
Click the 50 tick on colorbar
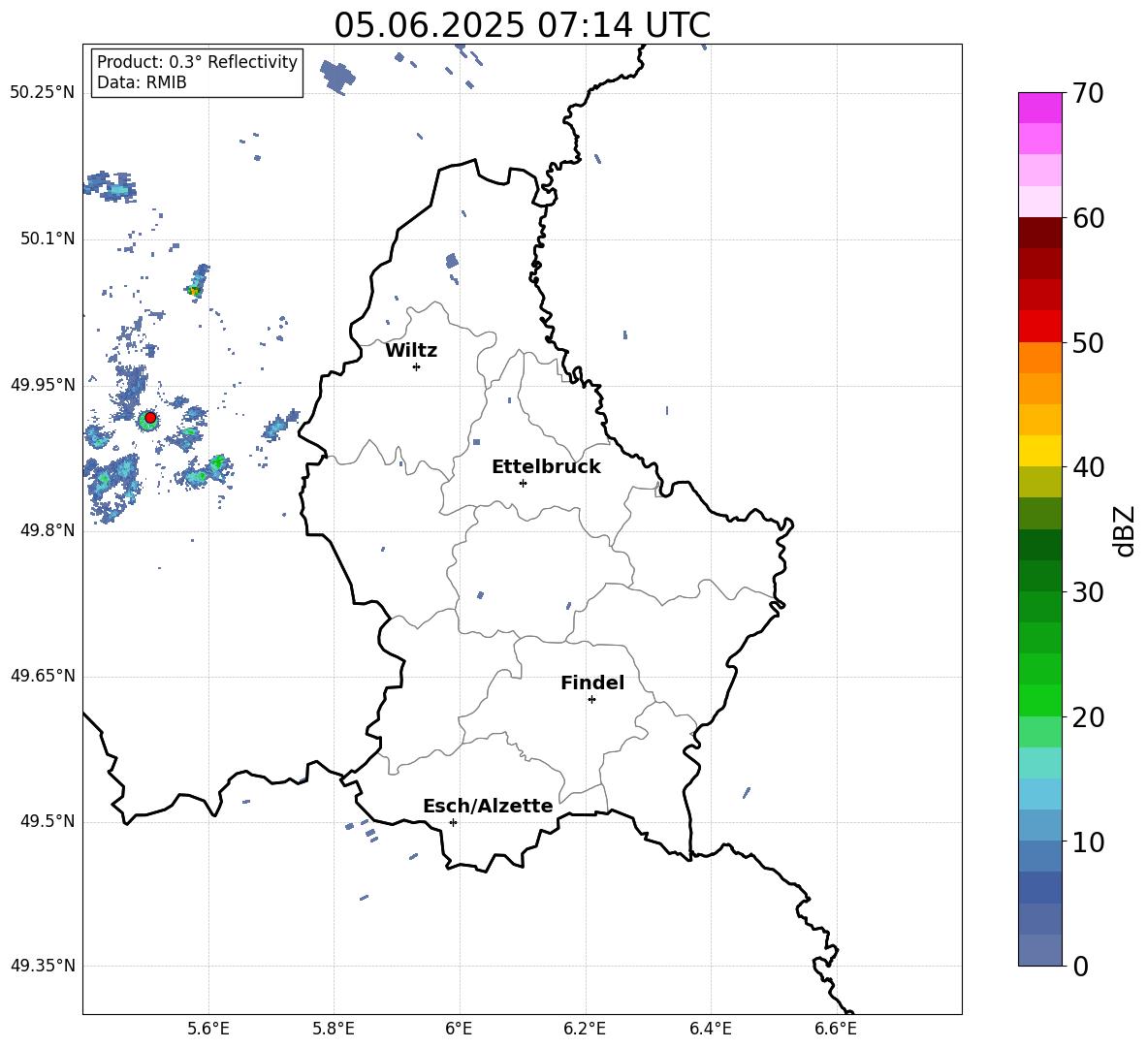pos(1088,342)
